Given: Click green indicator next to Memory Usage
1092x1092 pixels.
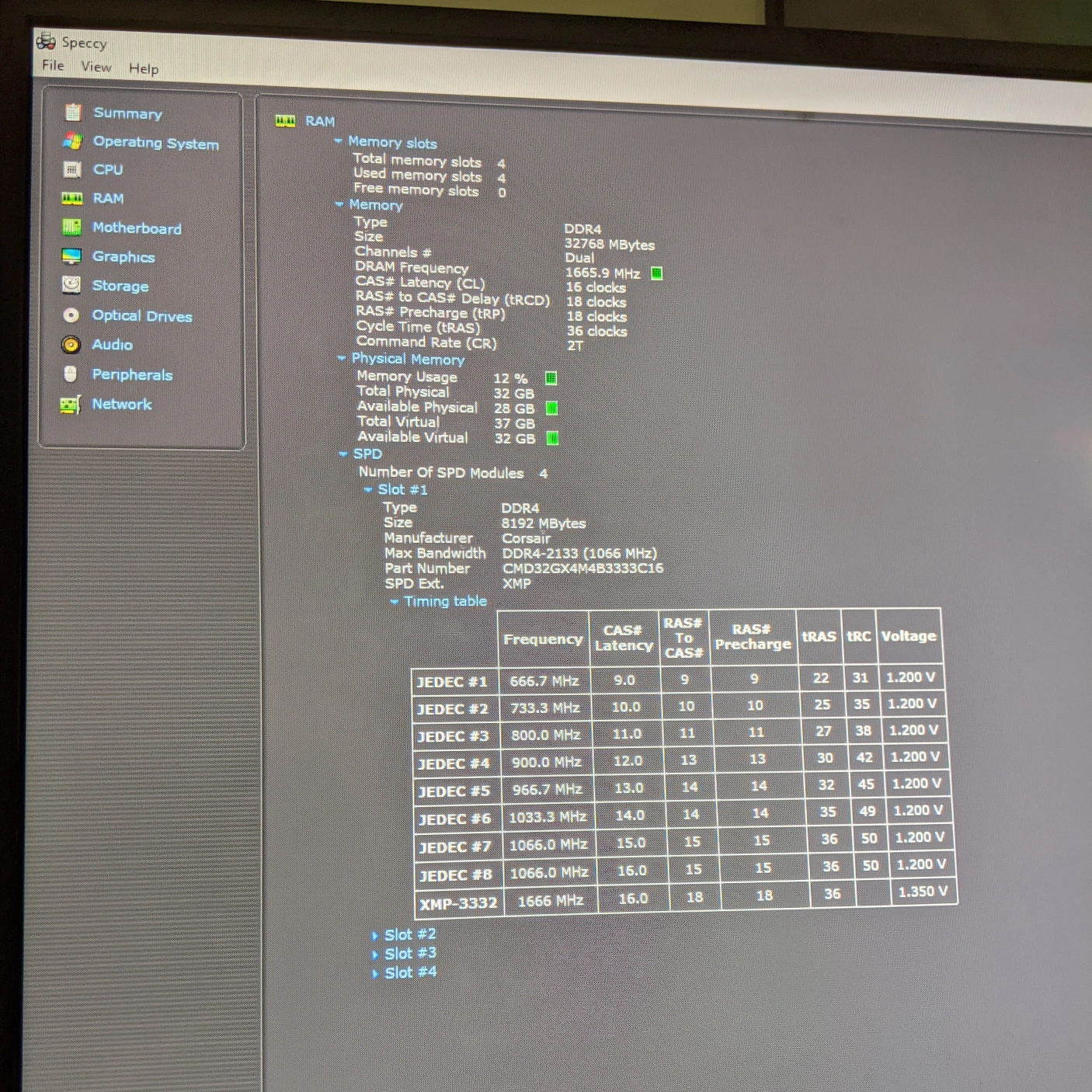Looking at the screenshot, I should click(551, 378).
